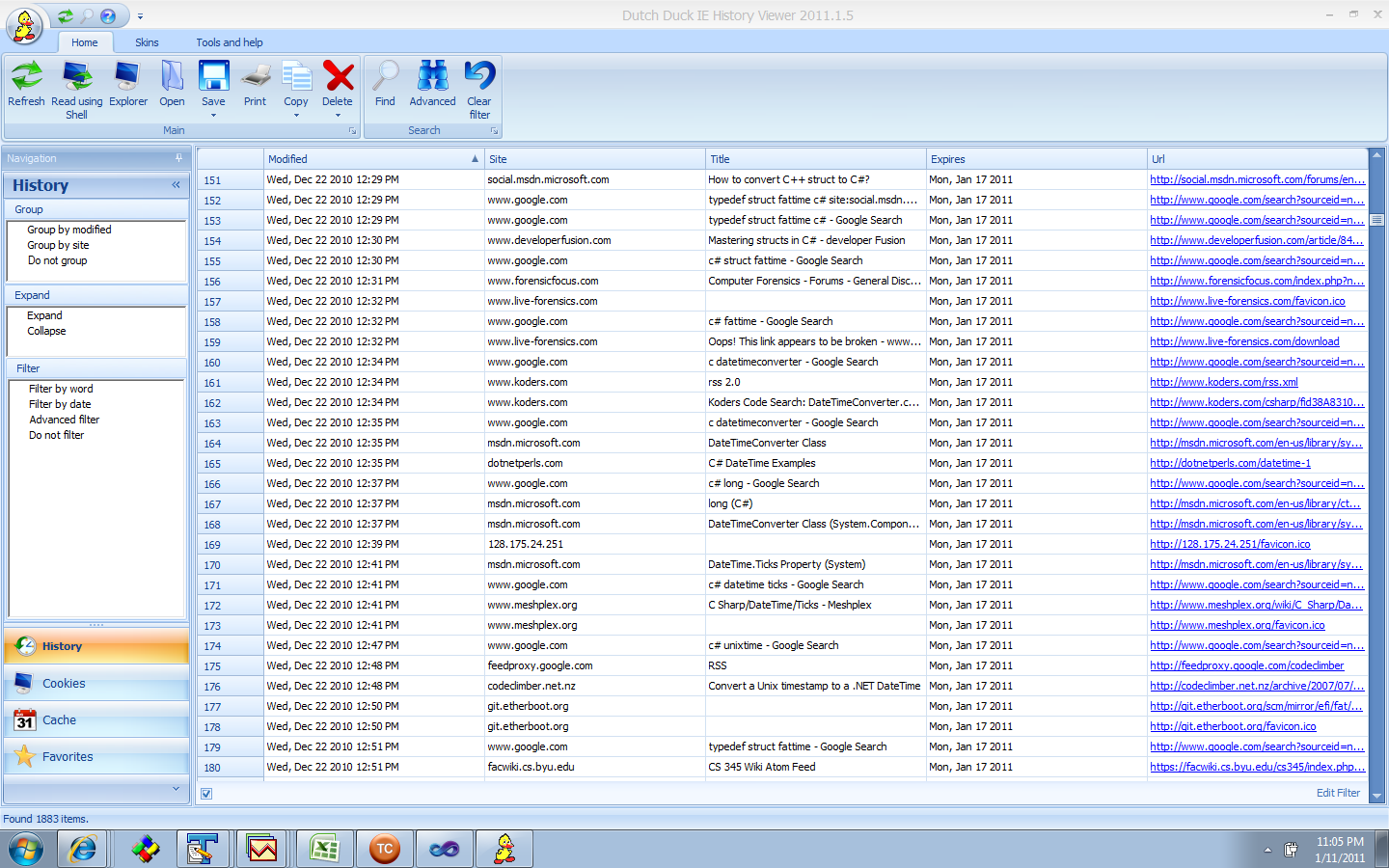Click Filter by word
This screenshot has width=1389, height=868.
pos(61,389)
